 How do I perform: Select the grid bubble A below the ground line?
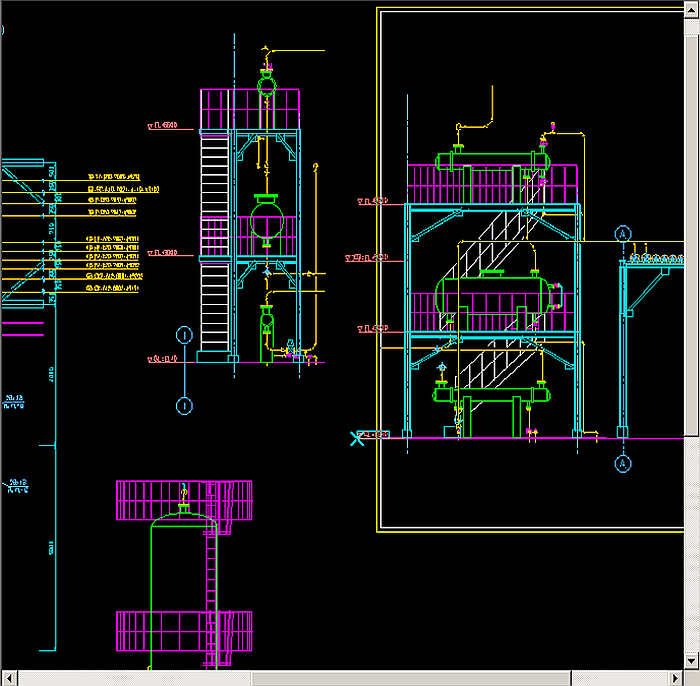623,464
